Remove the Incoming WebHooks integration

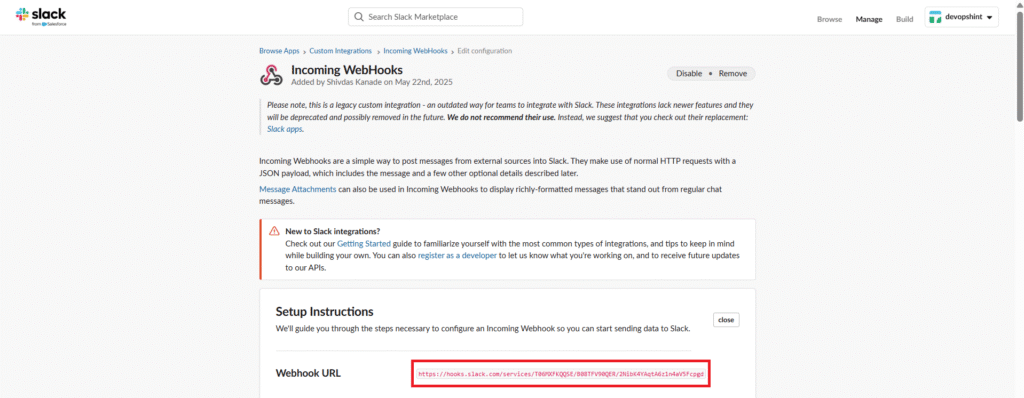[x=733, y=74]
